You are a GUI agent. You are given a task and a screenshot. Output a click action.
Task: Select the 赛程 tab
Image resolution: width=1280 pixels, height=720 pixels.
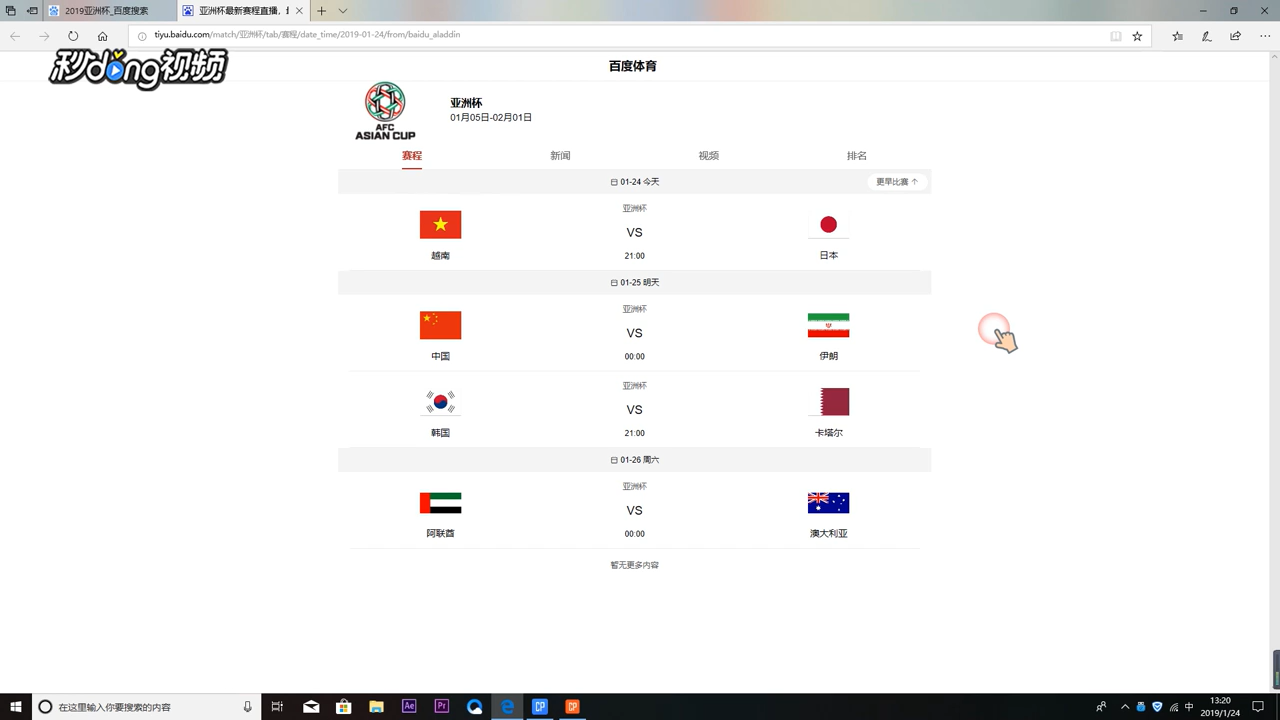click(412, 156)
